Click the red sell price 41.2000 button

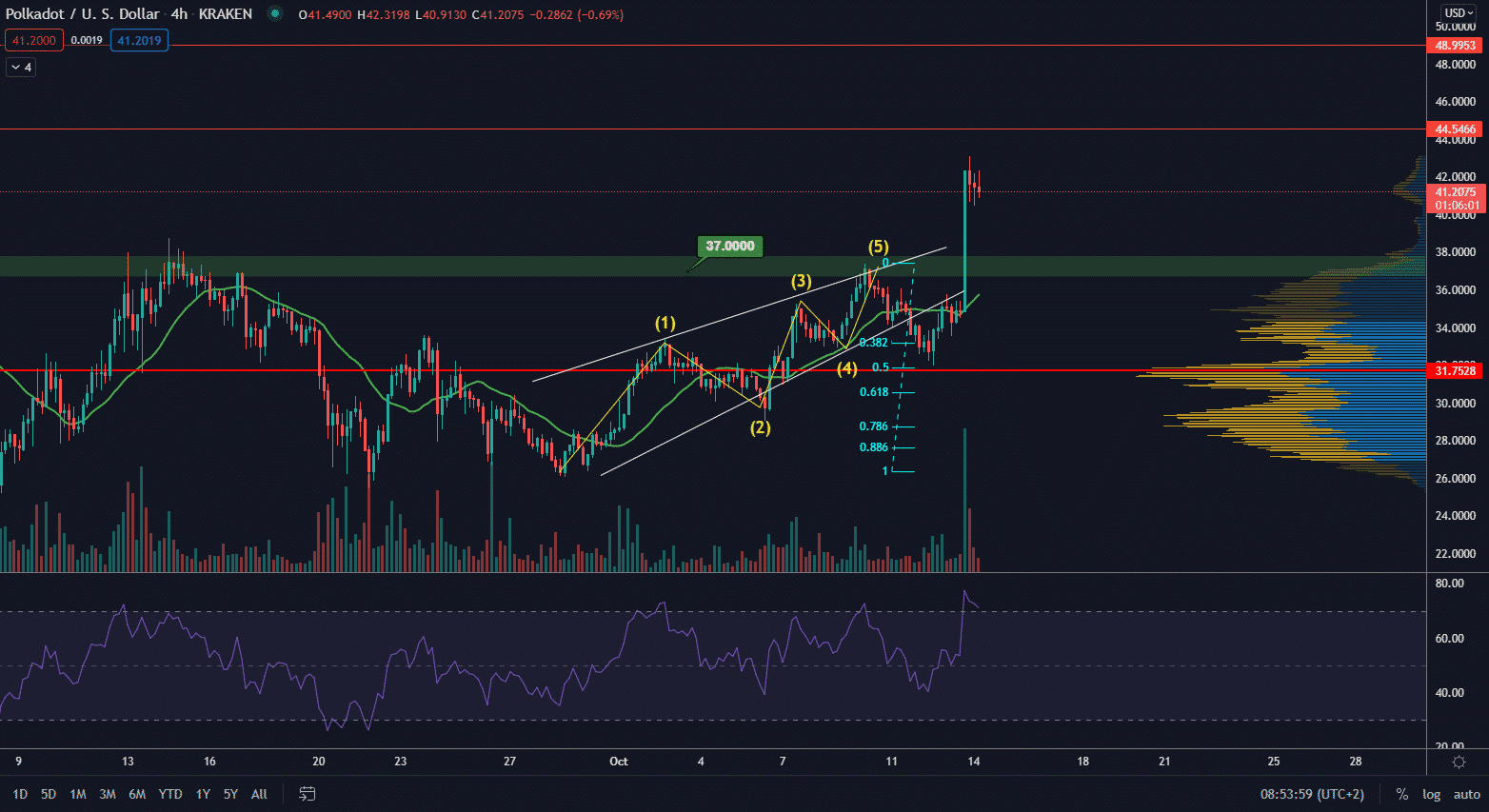(x=34, y=41)
